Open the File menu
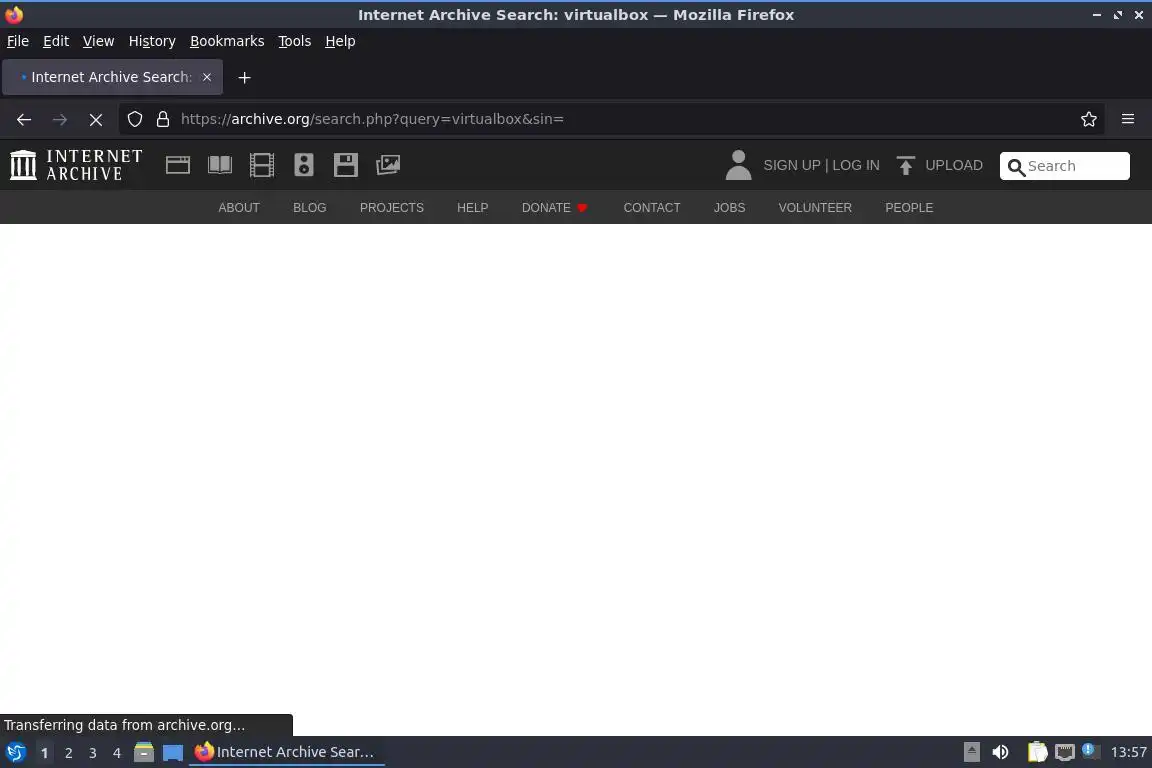 pyautogui.click(x=18, y=41)
